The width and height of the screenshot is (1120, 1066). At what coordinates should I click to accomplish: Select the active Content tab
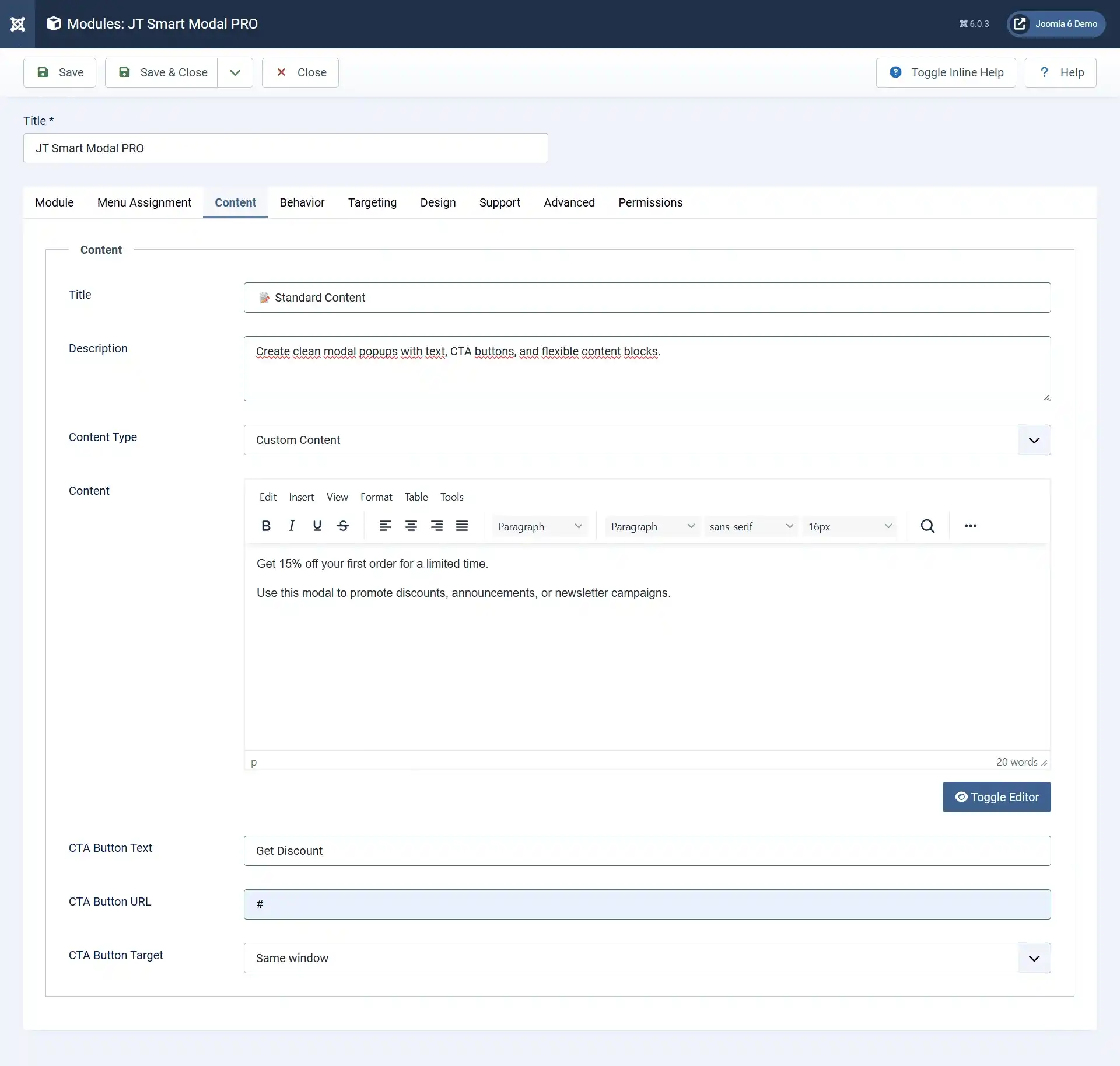pos(235,202)
